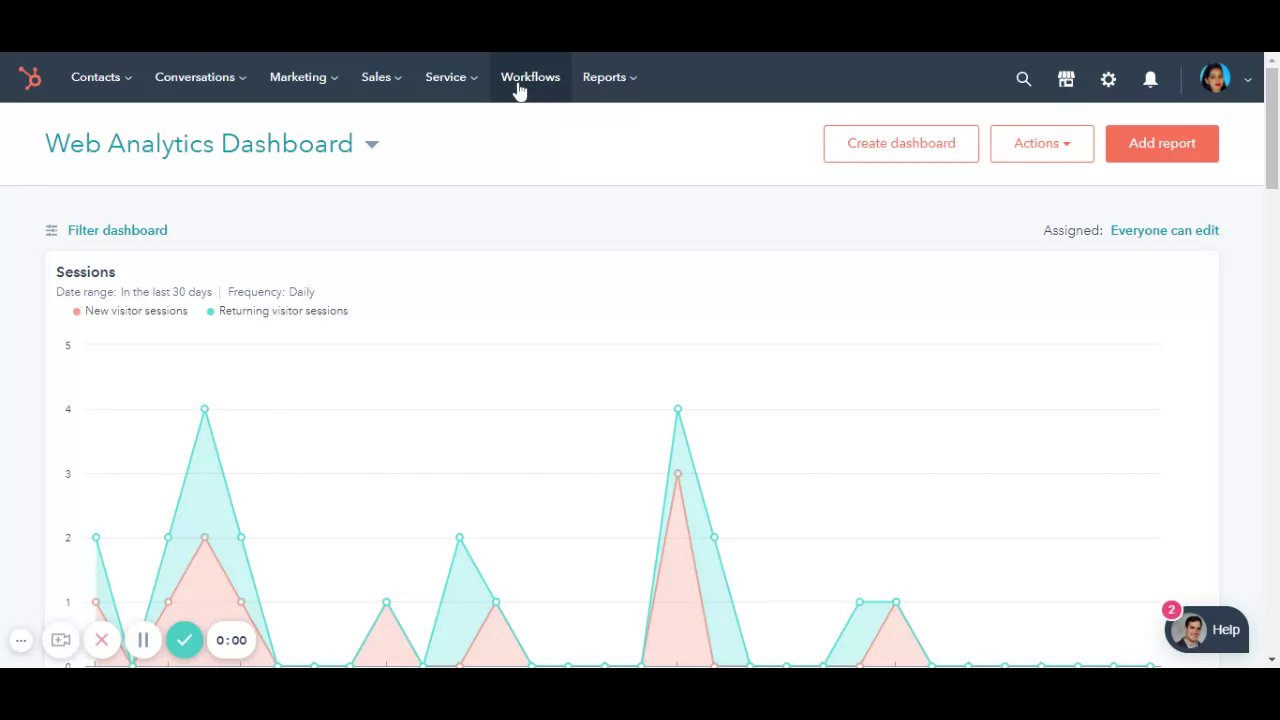The width and height of the screenshot is (1280, 720).
Task: Open the settings gear icon
Action: (x=1108, y=78)
